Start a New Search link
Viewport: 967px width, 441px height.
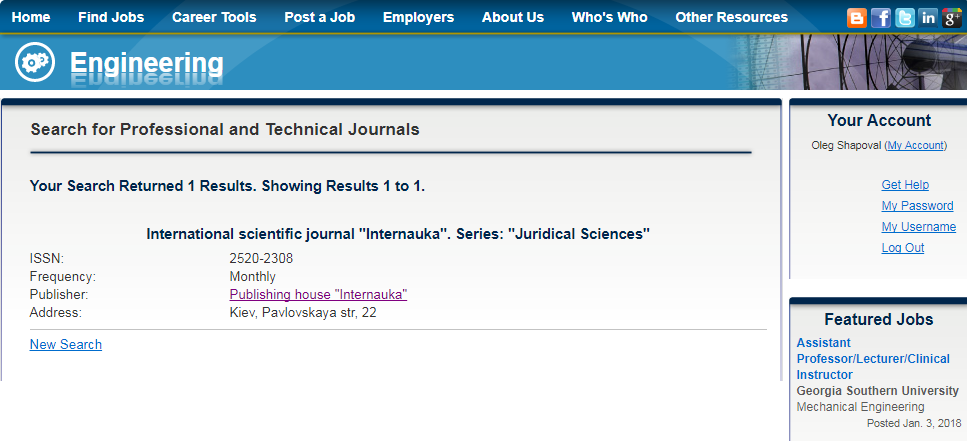[65, 344]
